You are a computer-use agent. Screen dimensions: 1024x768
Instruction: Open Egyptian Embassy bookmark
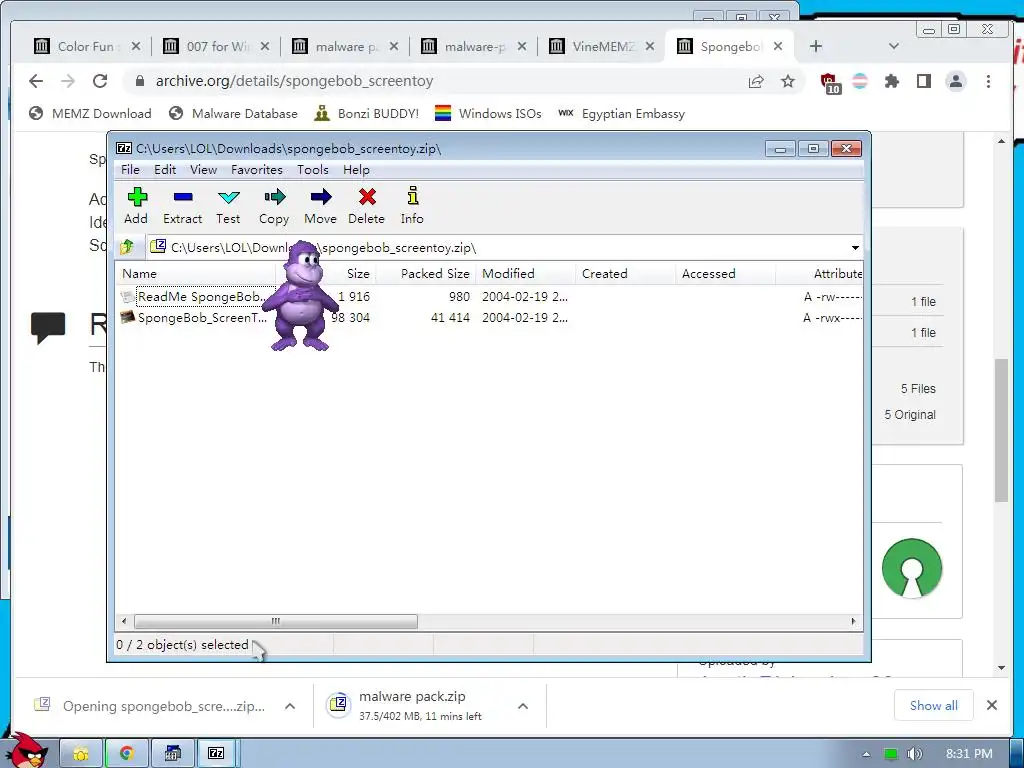click(x=622, y=114)
